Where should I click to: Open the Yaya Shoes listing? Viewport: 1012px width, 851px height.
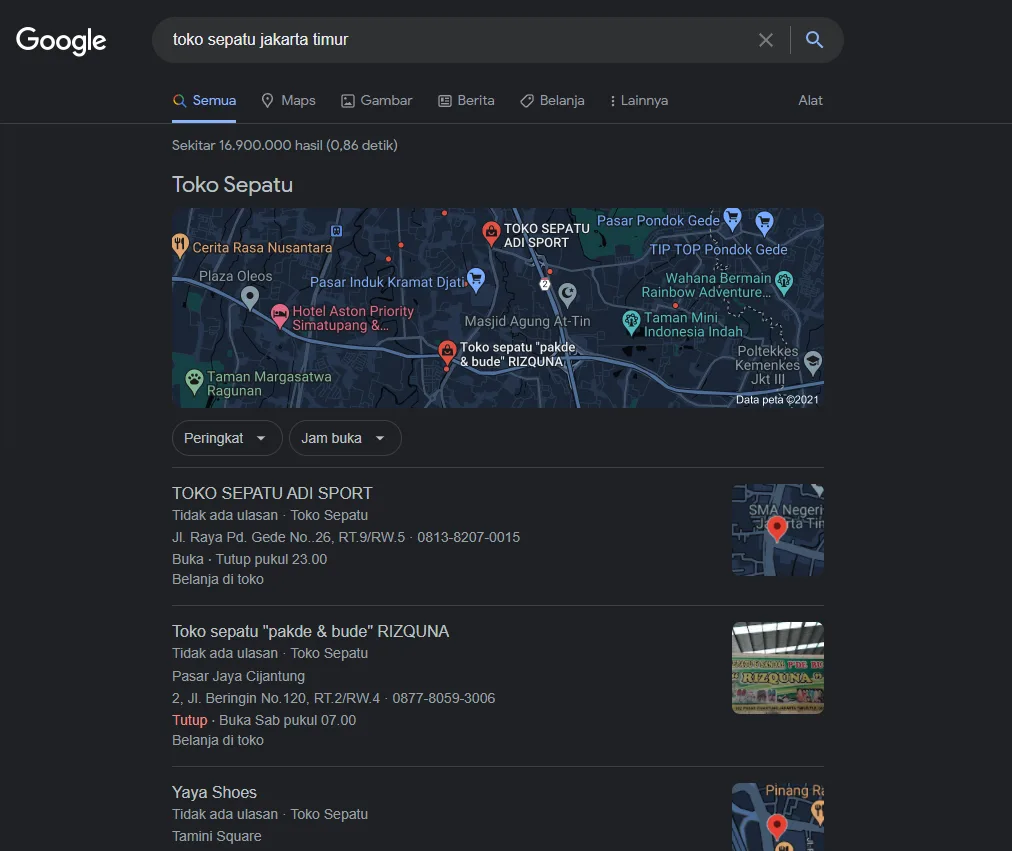214,793
